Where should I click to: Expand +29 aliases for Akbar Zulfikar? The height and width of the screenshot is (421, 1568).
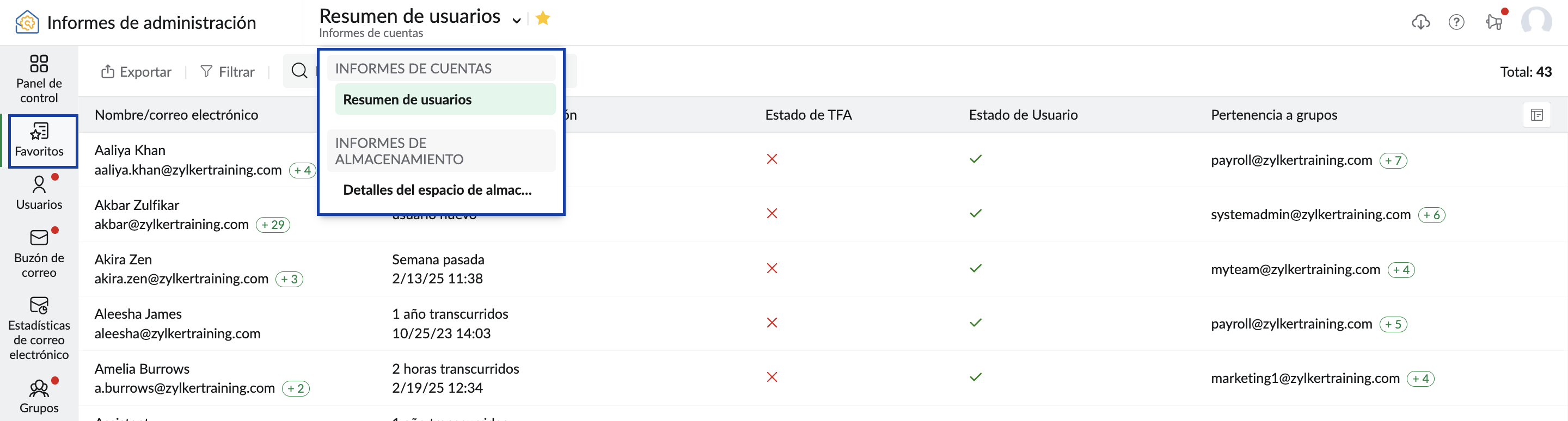coord(273,225)
